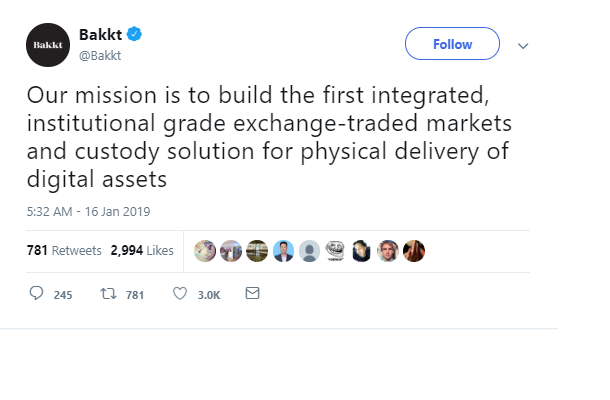Like the tweet with heart icon

click(x=180, y=294)
